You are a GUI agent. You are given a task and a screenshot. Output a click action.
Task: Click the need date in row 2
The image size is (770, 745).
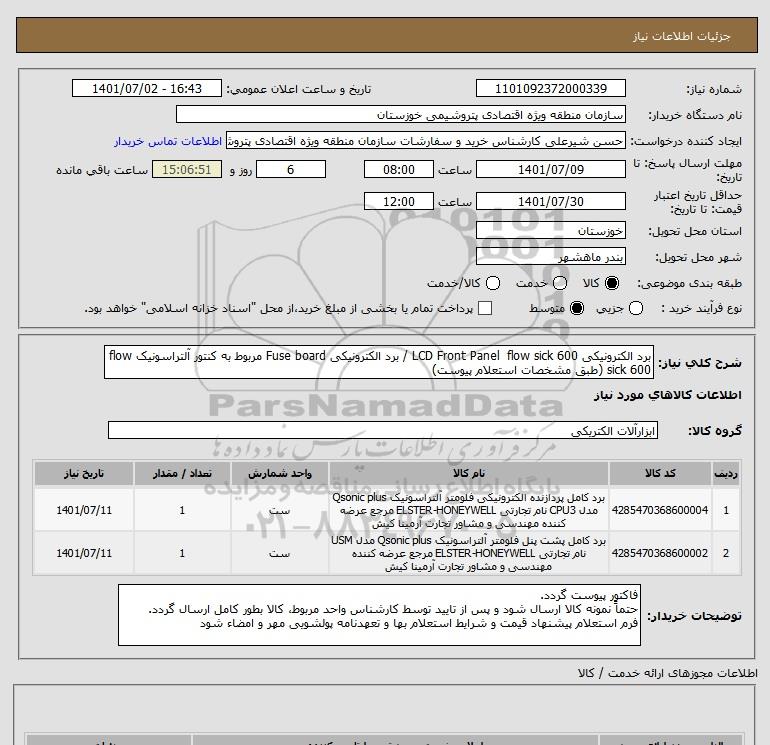point(84,553)
